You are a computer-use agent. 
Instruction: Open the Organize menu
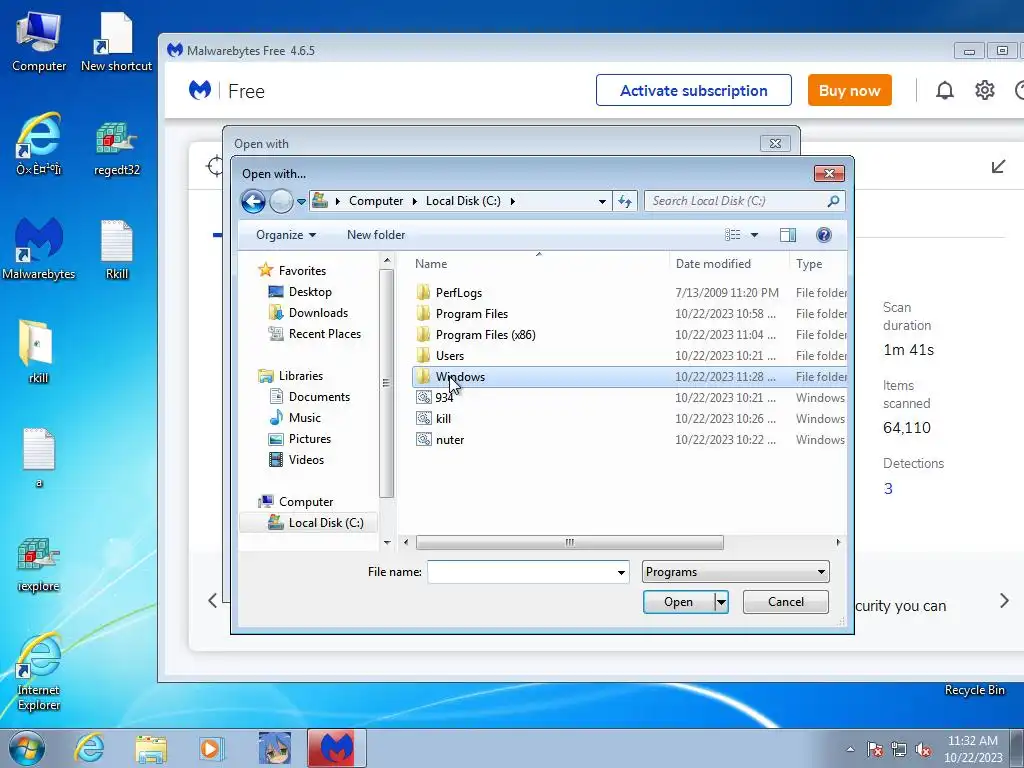pos(285,235)
